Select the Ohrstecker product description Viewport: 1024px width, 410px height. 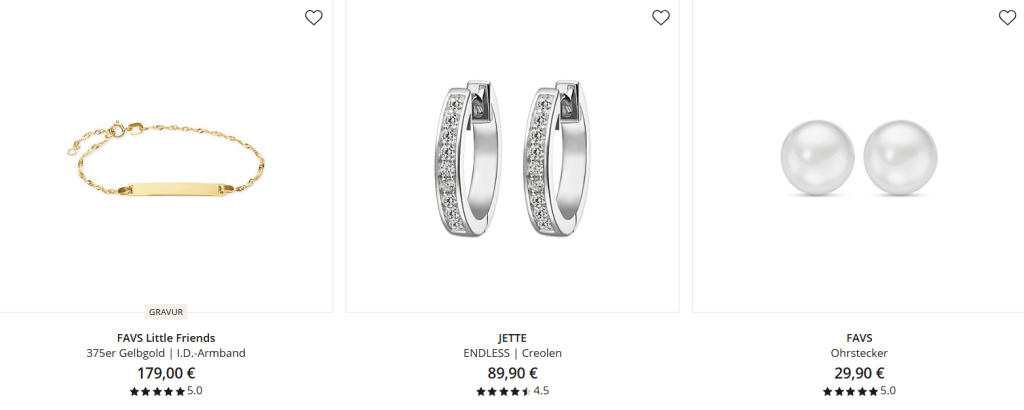pyautogui.click(x=859, y=353)
